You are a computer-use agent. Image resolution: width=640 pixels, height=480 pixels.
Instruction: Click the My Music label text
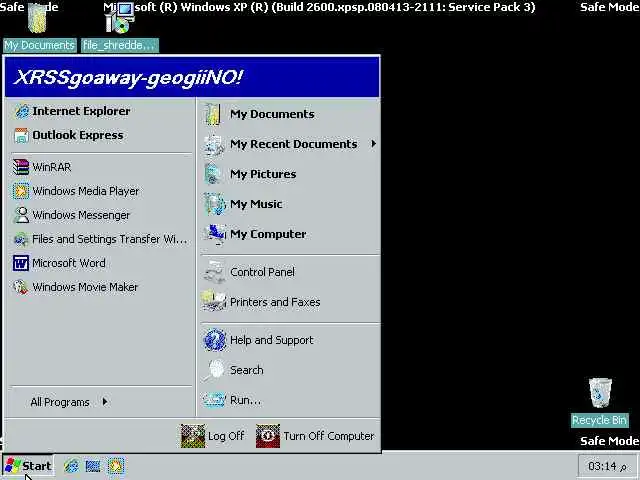point(256,204)
